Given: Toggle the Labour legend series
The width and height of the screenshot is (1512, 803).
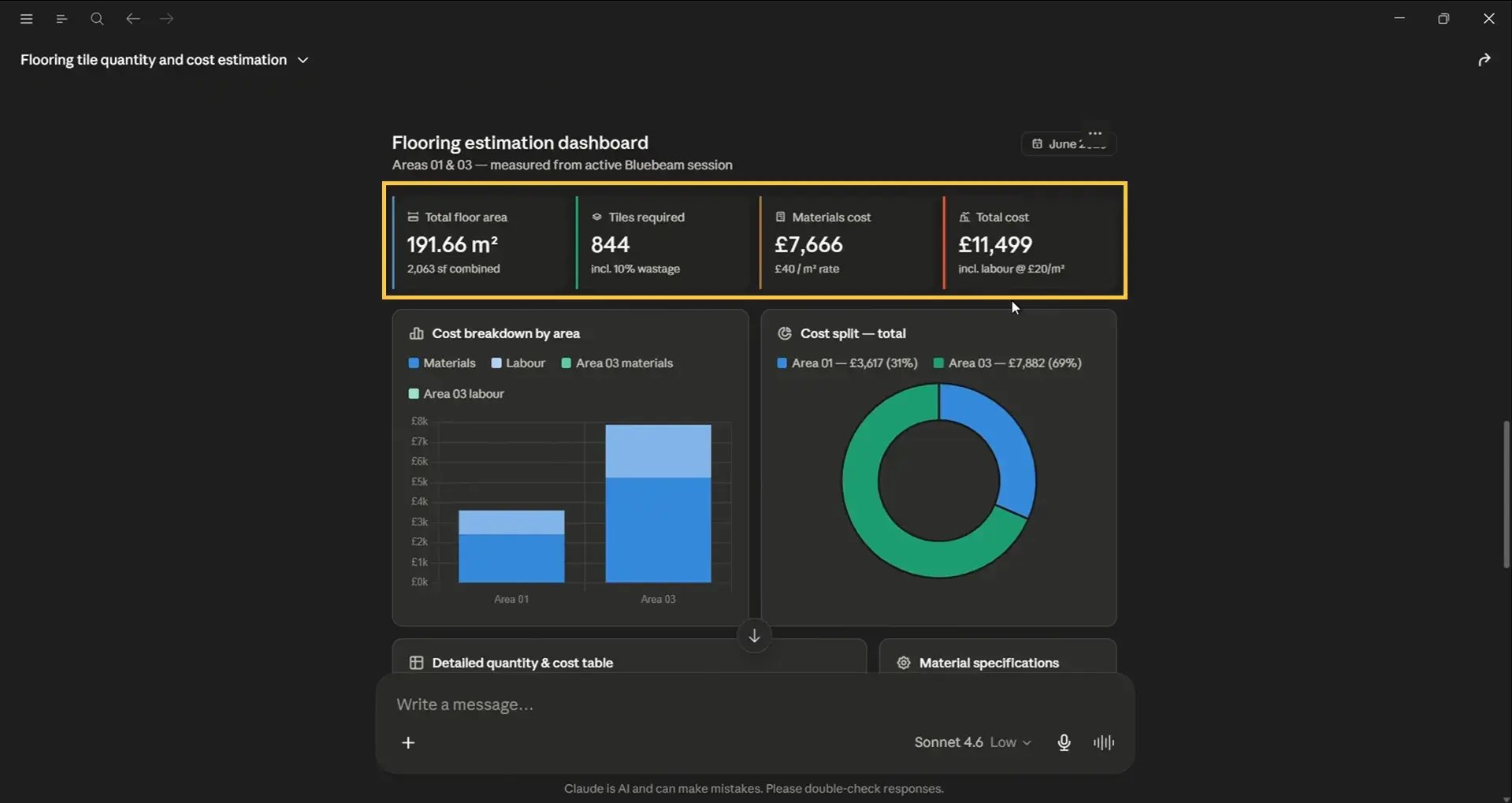Looking at the screenshot, I should pos(518,363).
